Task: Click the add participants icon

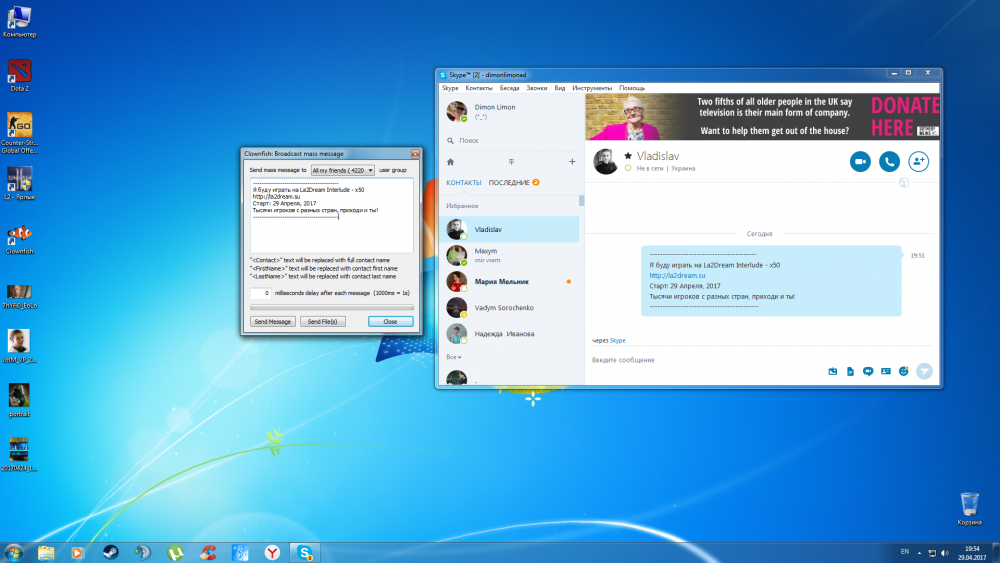Action: [918, 161]
